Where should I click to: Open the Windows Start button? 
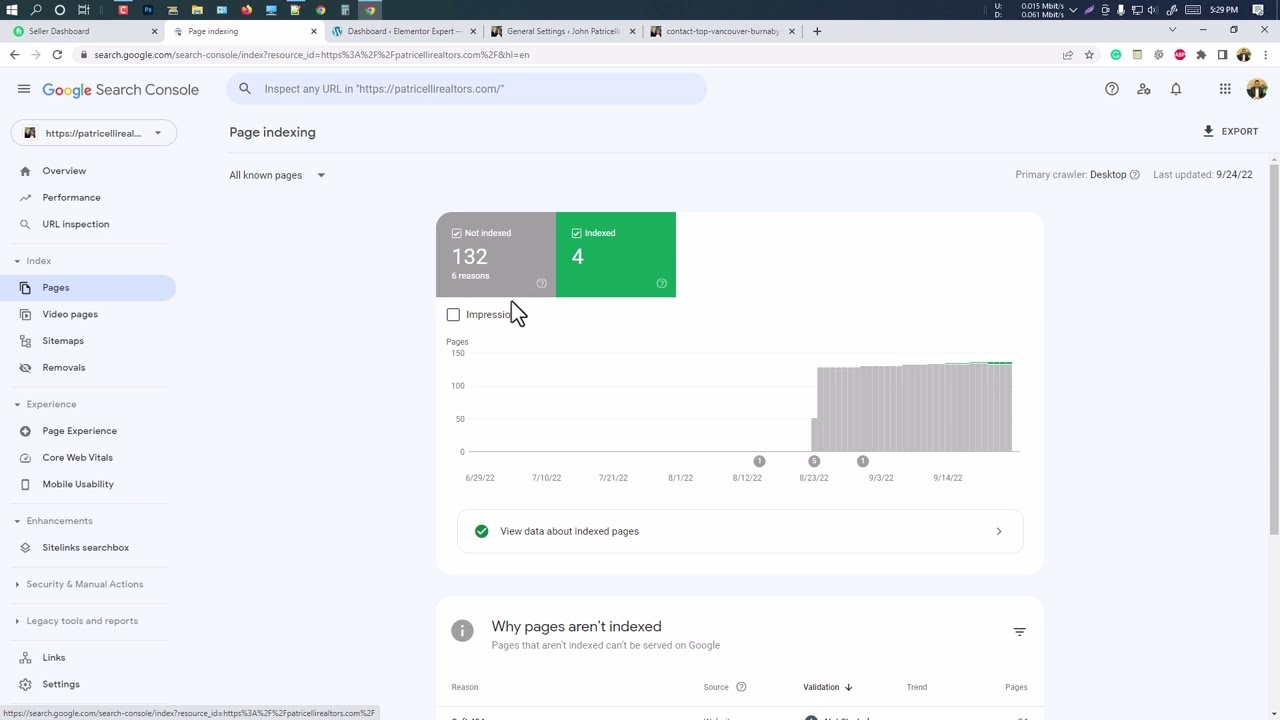[11, 10]
